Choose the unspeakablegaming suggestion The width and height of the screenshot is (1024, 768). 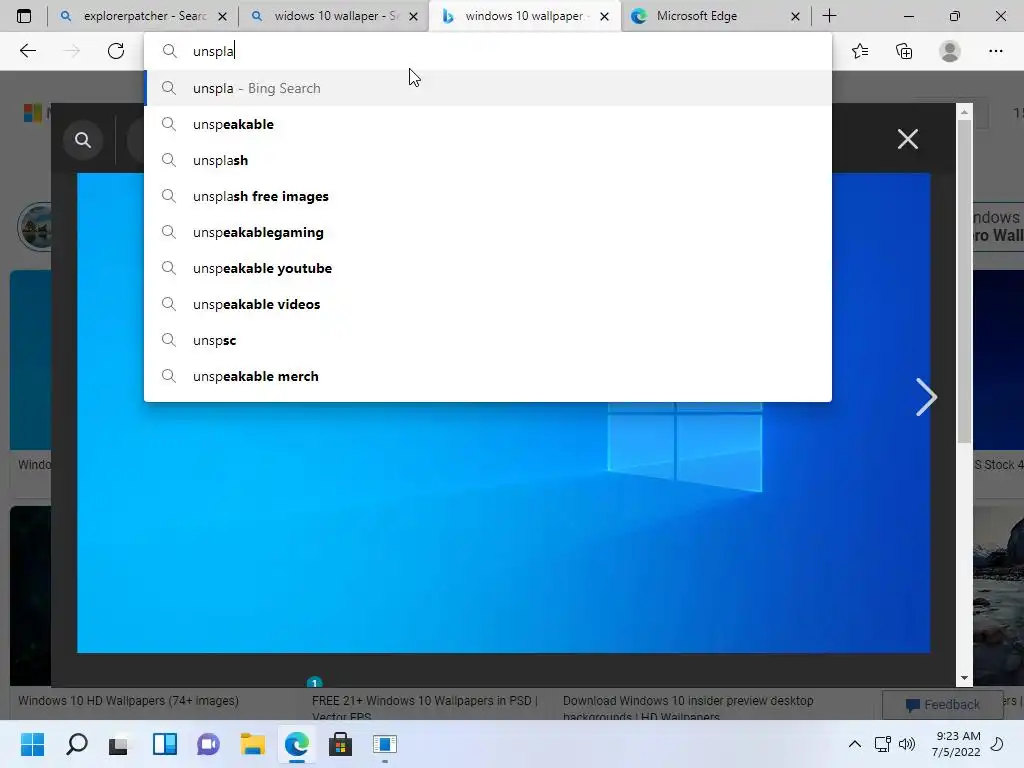coord(488,232)
